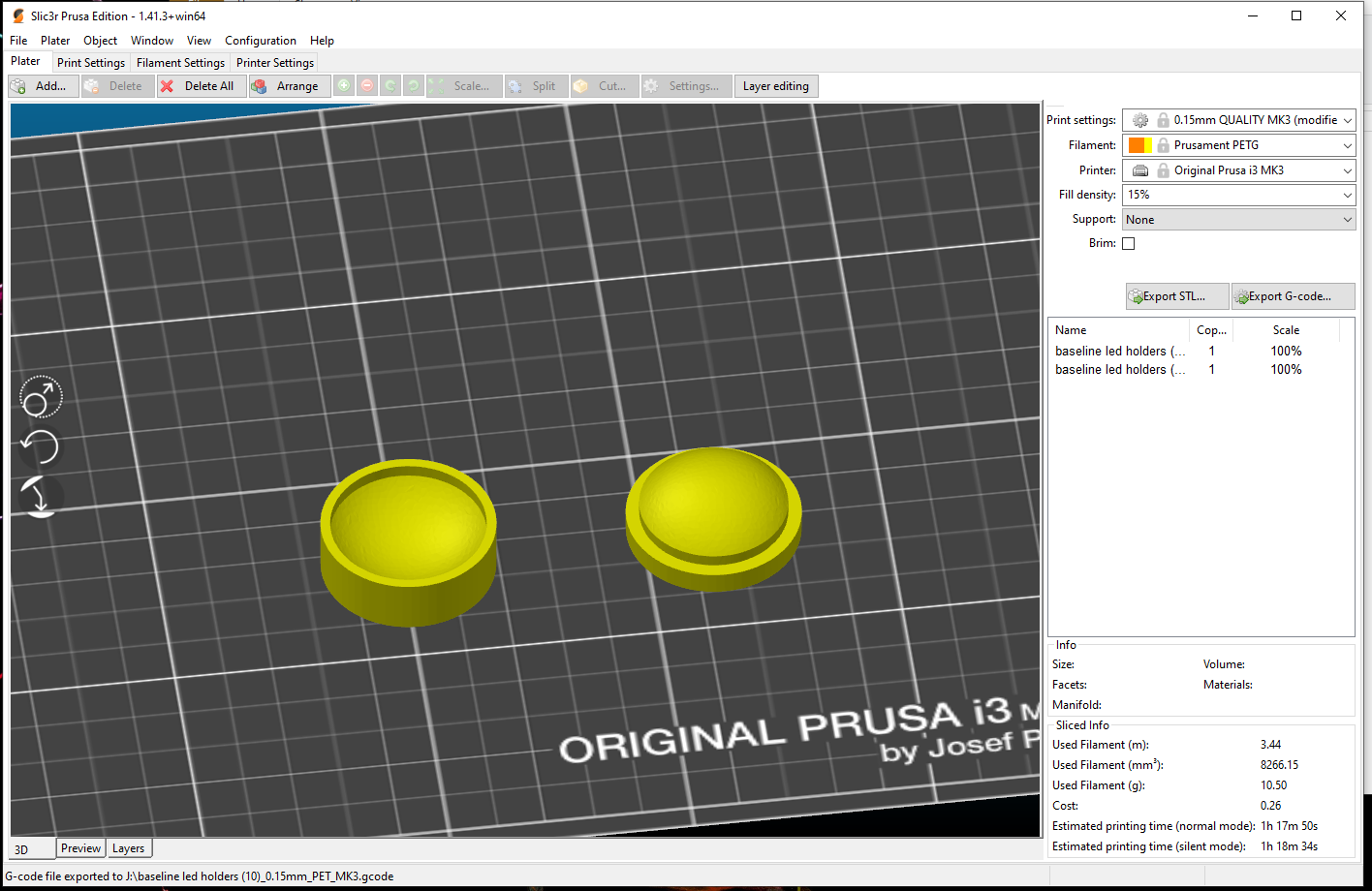
Task: Enable the Brim checkbox
Action: tap(1128, 244)
